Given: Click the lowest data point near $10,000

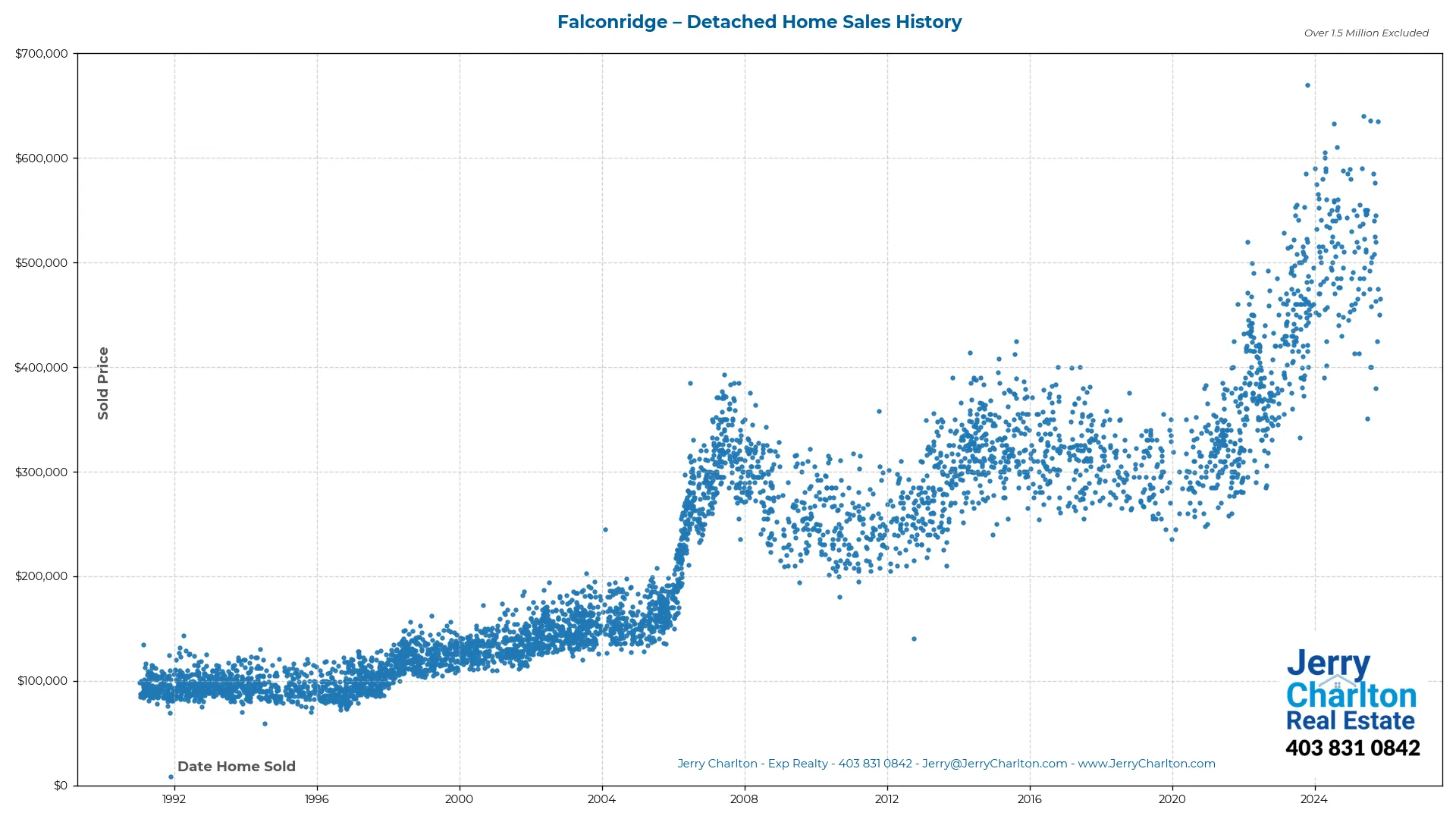Looking at the screenshot, I should point(171,777).
